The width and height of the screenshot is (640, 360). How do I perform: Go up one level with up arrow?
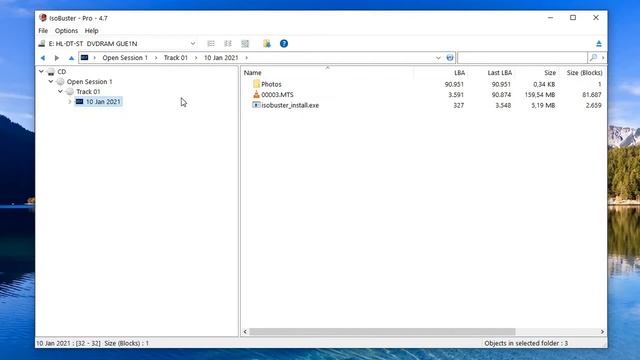coord(71,58)
